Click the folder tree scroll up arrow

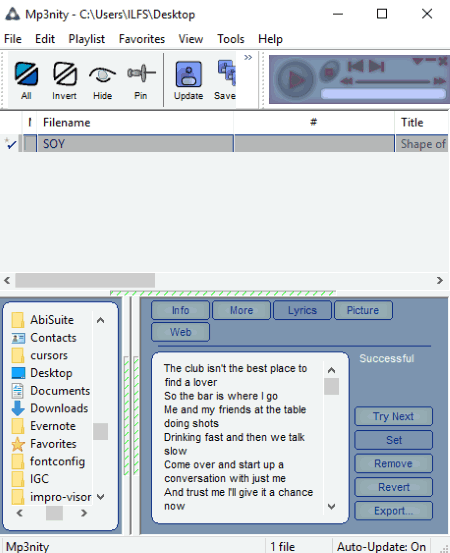coord(101,320)
